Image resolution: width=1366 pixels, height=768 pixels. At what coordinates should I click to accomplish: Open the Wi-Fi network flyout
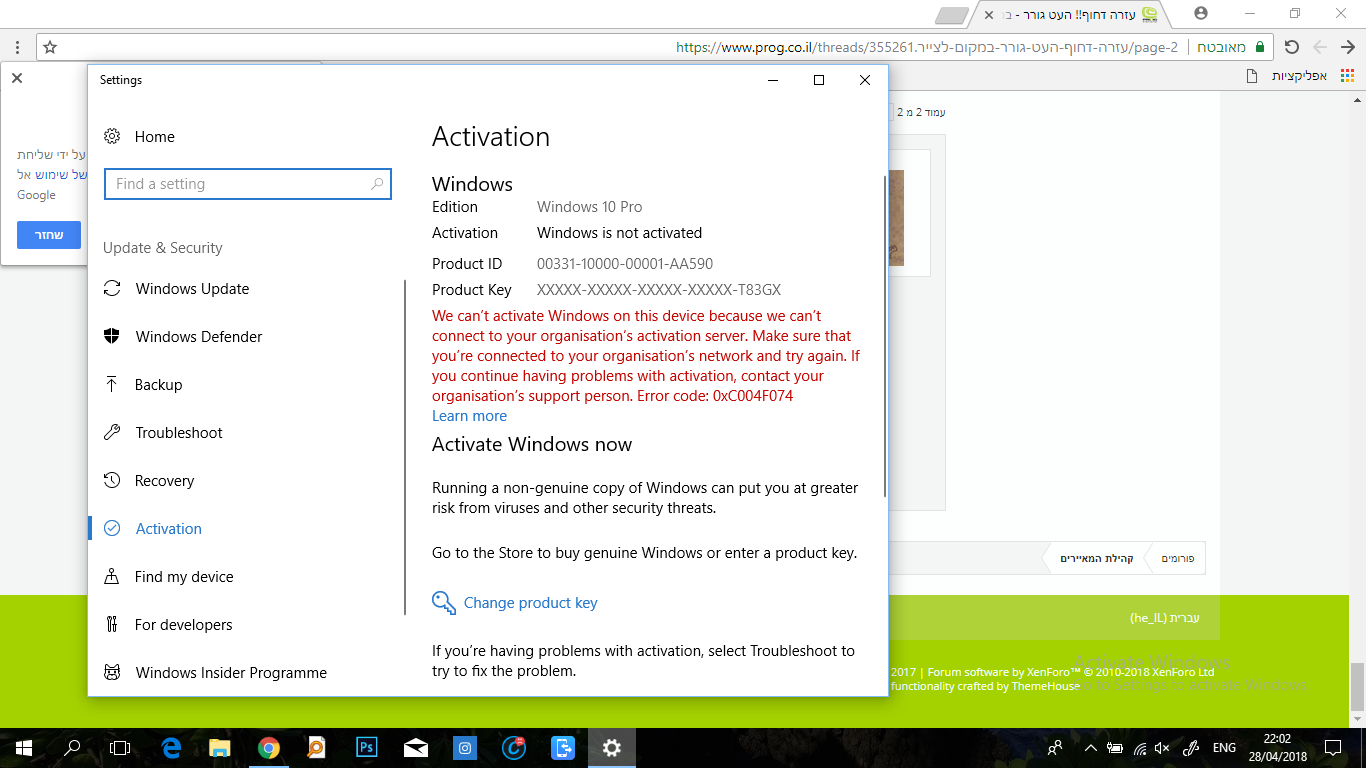pos(1139,747)
